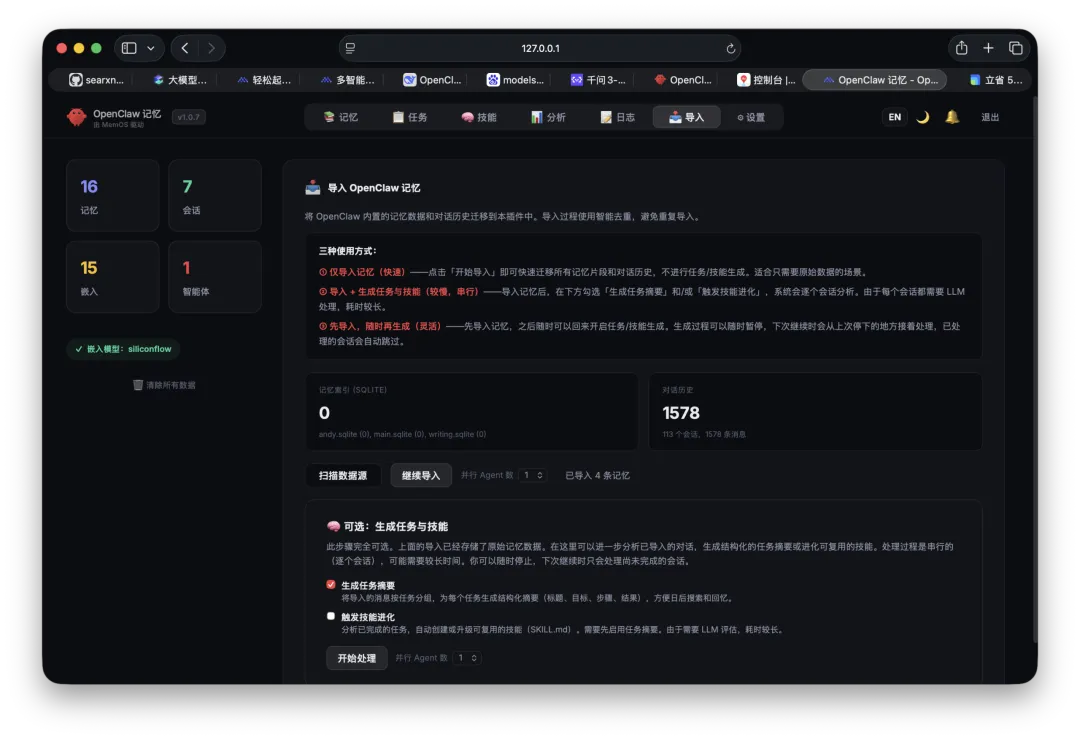Click the 1 智能体 stat card

click(215, 277)
